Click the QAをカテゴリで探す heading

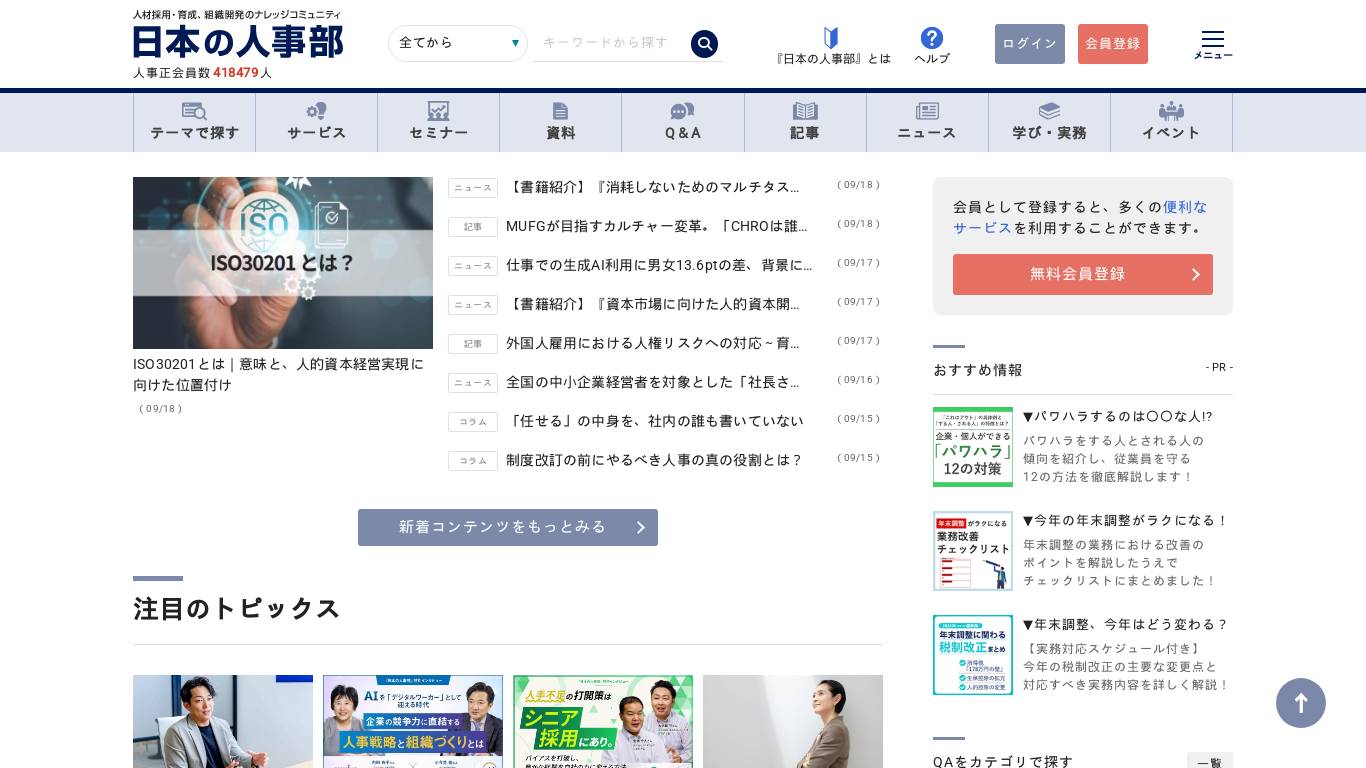(1003, 762)
